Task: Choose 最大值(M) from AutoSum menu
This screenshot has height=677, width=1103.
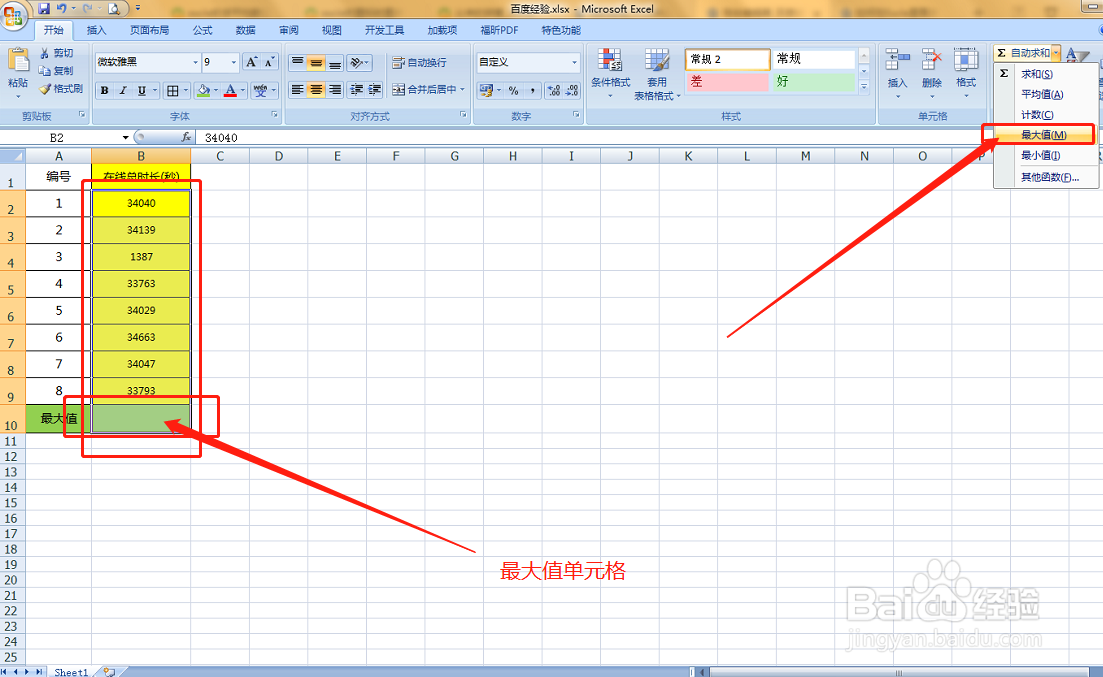Action: coord(1044,134)
